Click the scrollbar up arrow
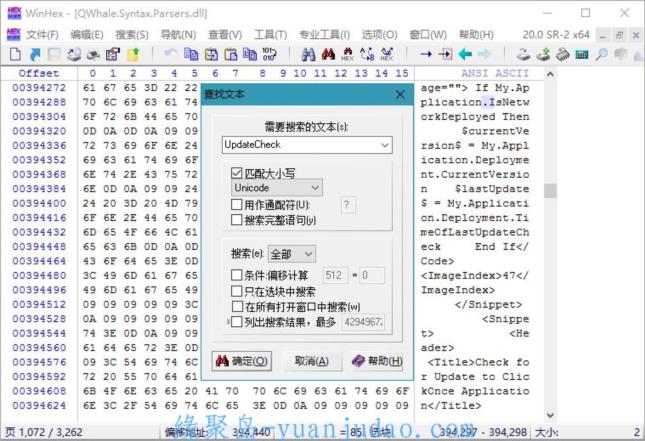Image resolution: width=645 pixels, height=441 pixels. (x=550, y=74)
